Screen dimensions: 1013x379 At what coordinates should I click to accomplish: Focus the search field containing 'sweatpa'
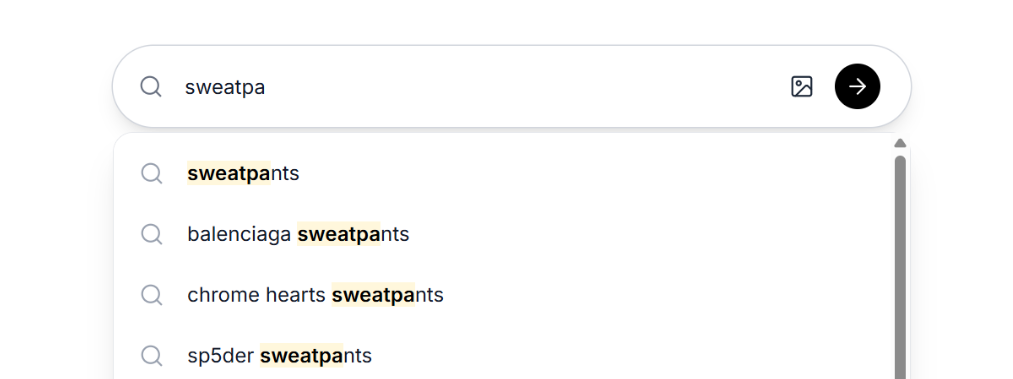point(478,87)
